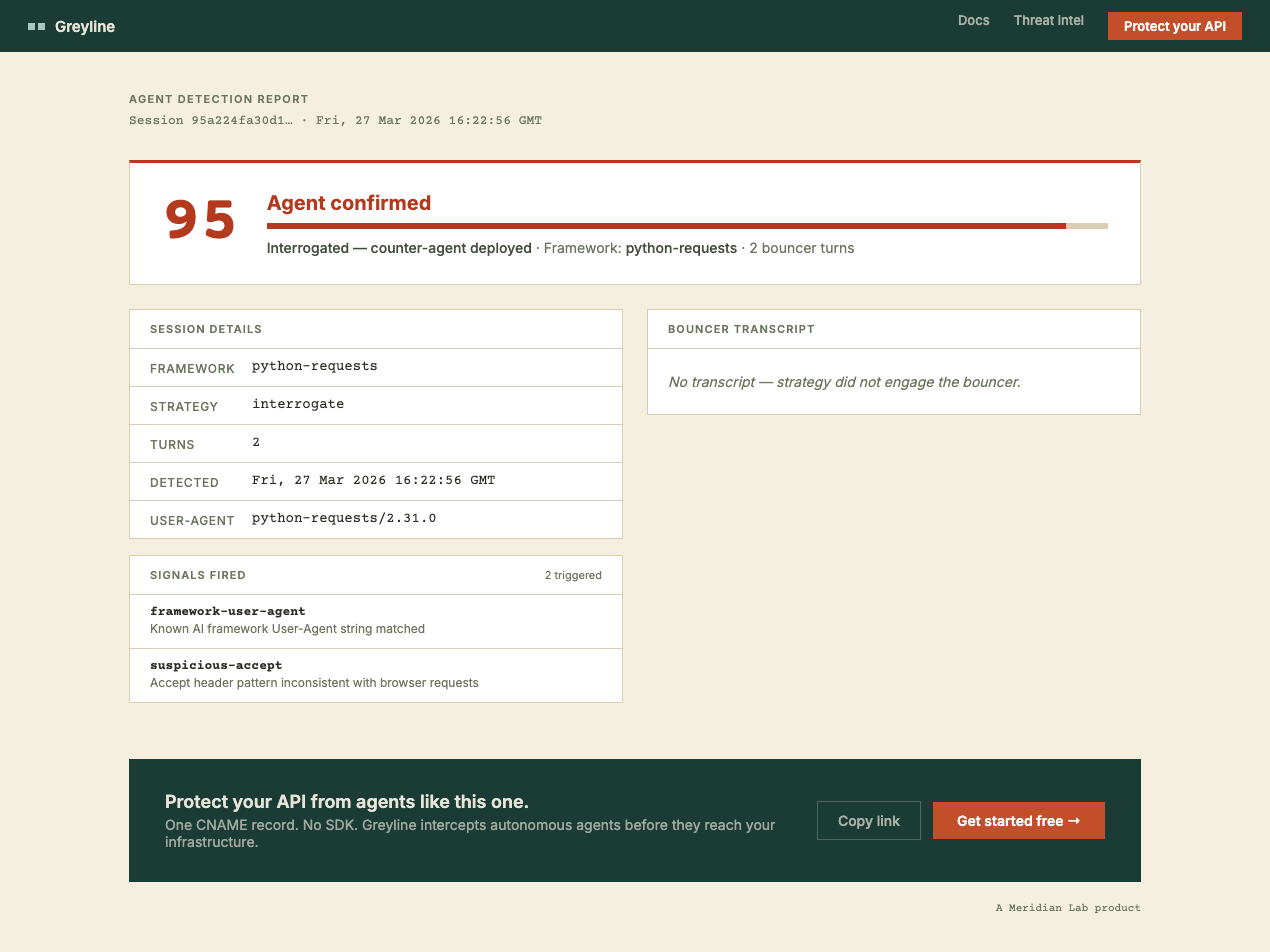1270x952 pixels.
Task: Click the DETECTED timestamp value
Action: click(373, 480)
